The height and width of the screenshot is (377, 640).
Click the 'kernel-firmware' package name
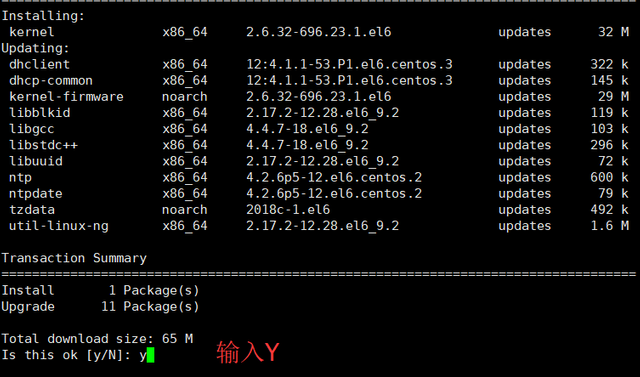point(66,97)
